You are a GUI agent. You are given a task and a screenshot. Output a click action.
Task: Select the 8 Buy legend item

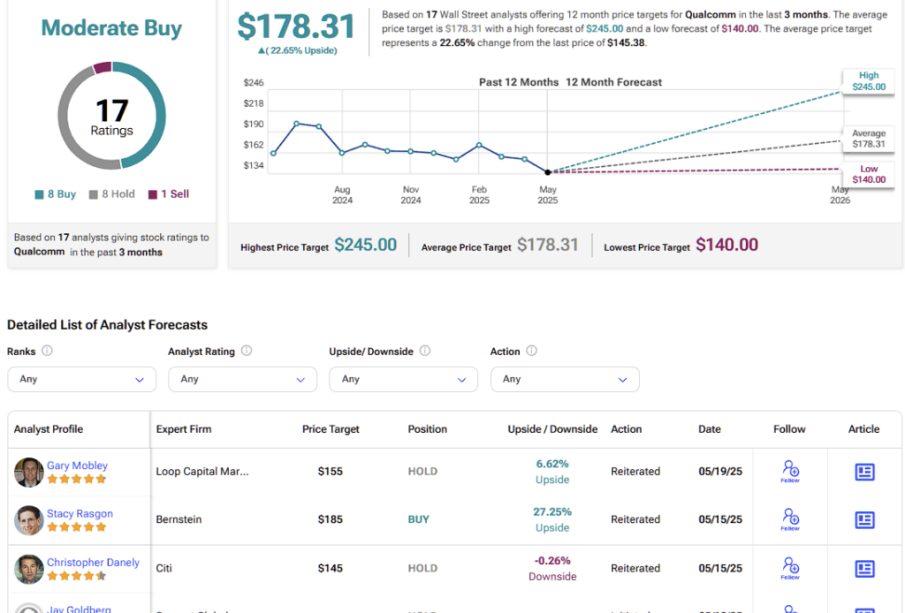pyautogui.click(x=55, y=194)
